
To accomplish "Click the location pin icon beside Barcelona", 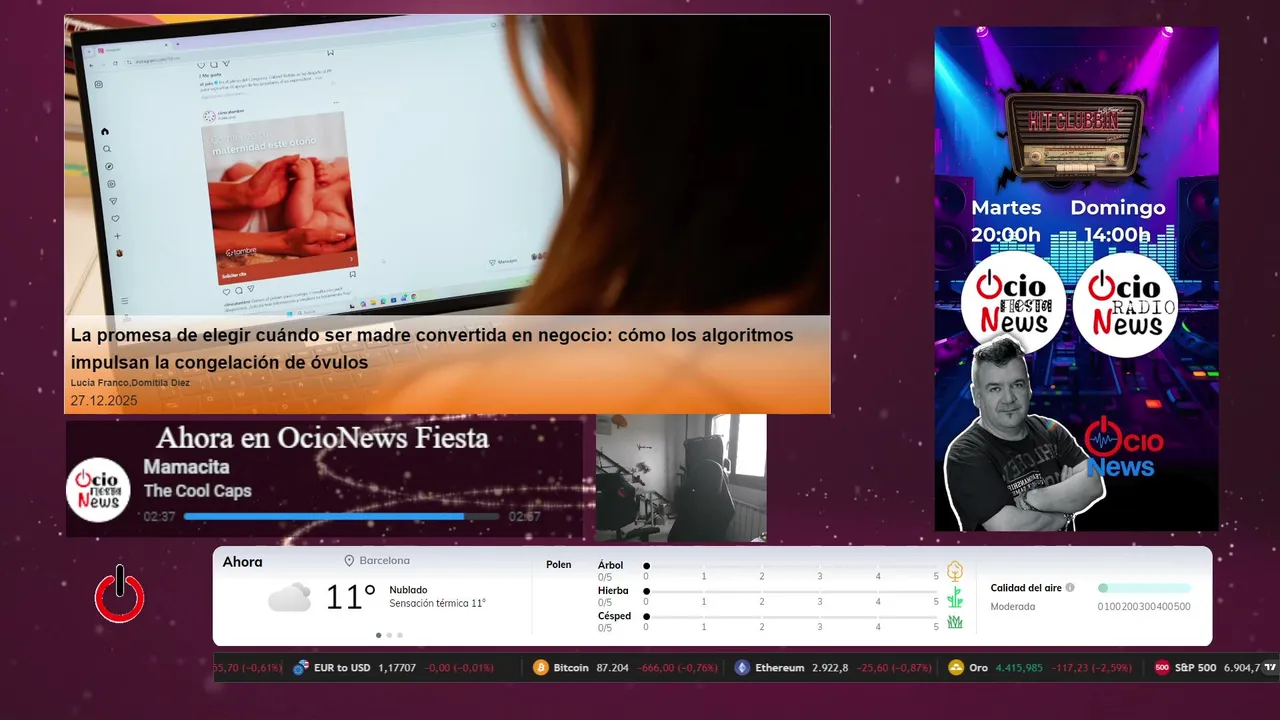I will 349,561.
